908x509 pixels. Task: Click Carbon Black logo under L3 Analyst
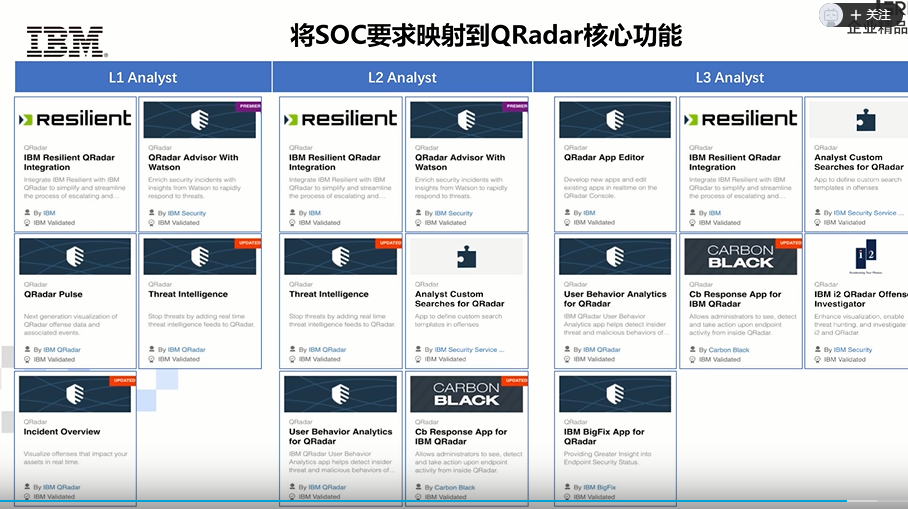click(741, 257)
